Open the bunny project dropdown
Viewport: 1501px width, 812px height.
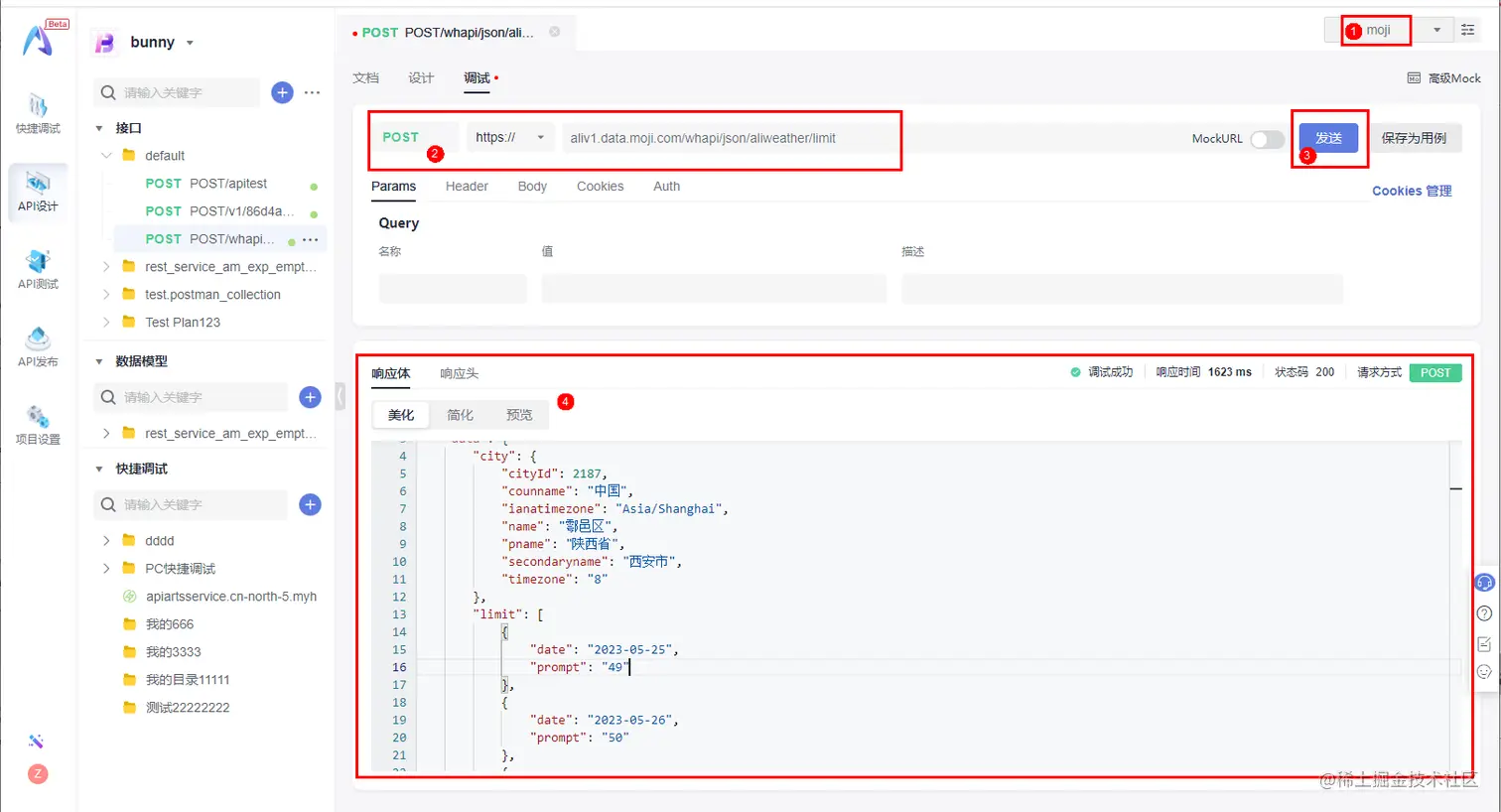point(190,43)
